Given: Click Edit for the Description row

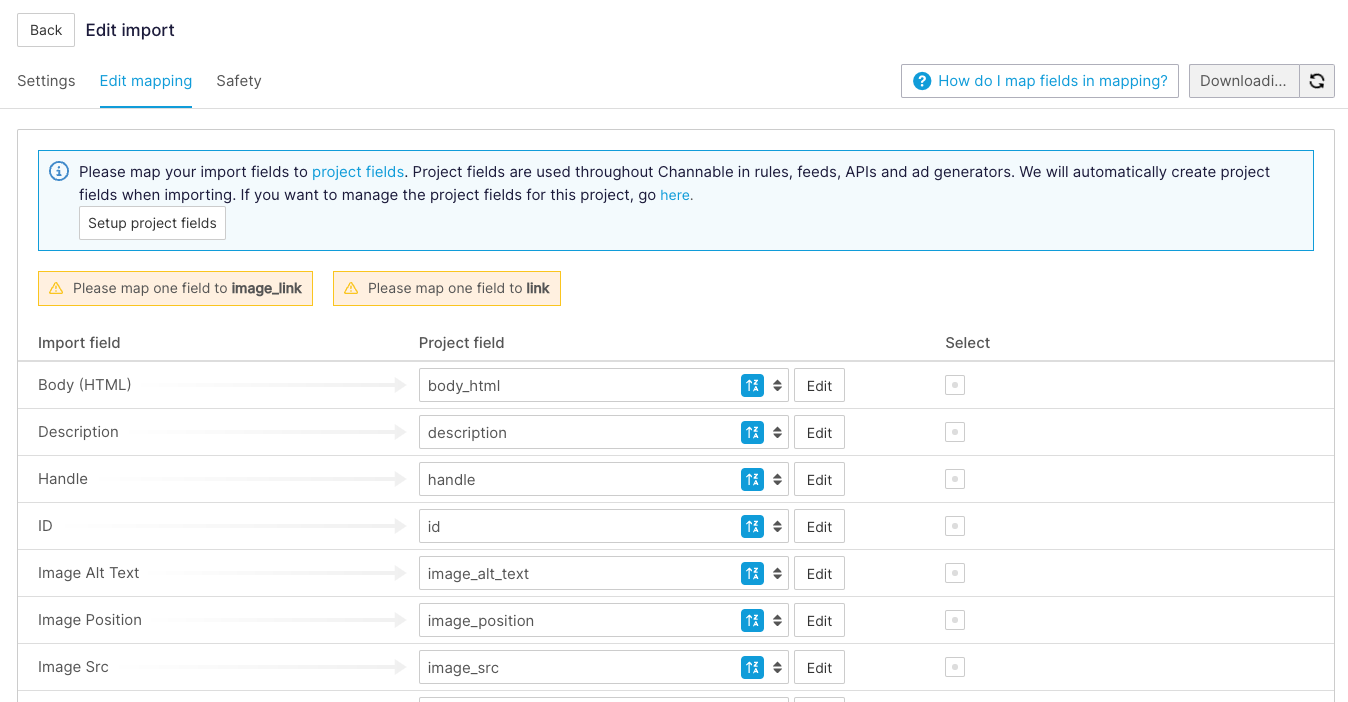Looking at the screenshot, I should click(x=819, y=432).
